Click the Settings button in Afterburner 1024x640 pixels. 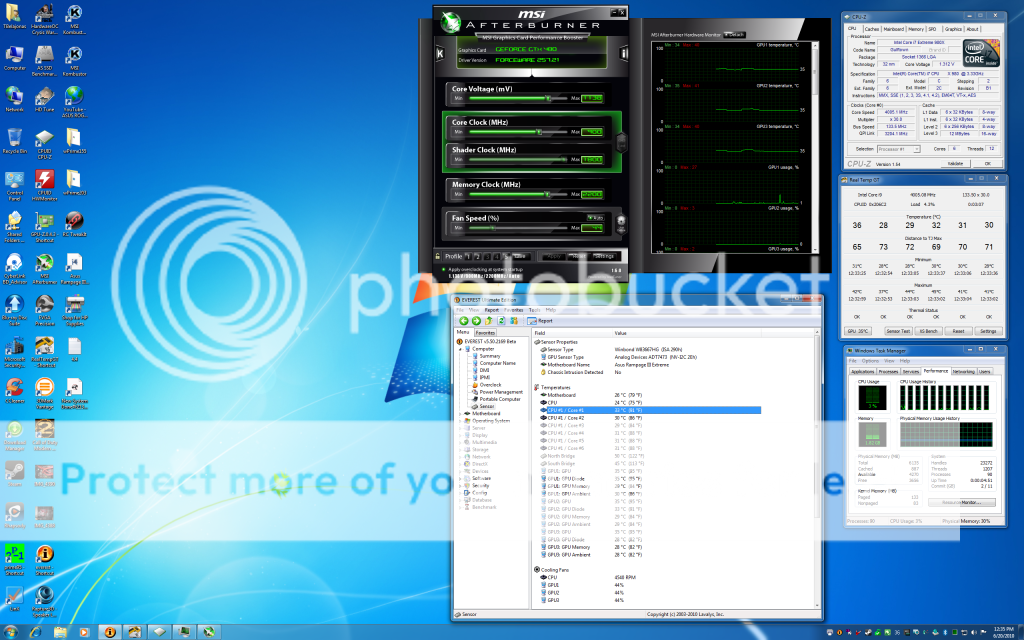pyautogui.click(x=604, y=256)
